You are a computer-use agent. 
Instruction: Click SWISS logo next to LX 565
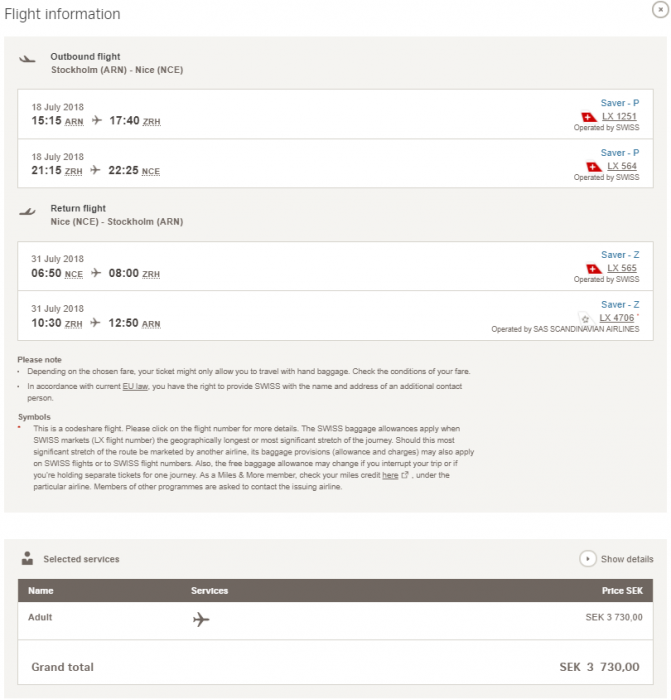coord(593,269)
